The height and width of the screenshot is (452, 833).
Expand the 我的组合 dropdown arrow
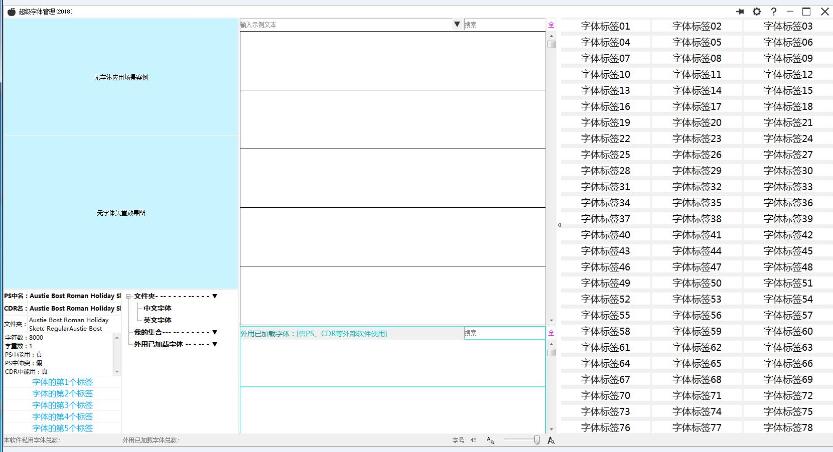(x=215, y=332)
